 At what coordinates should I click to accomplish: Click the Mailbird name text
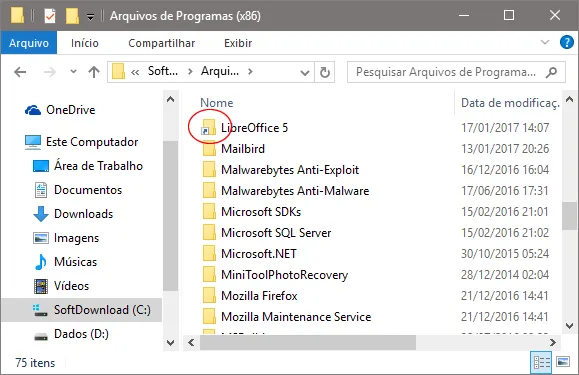coord(243,149)
